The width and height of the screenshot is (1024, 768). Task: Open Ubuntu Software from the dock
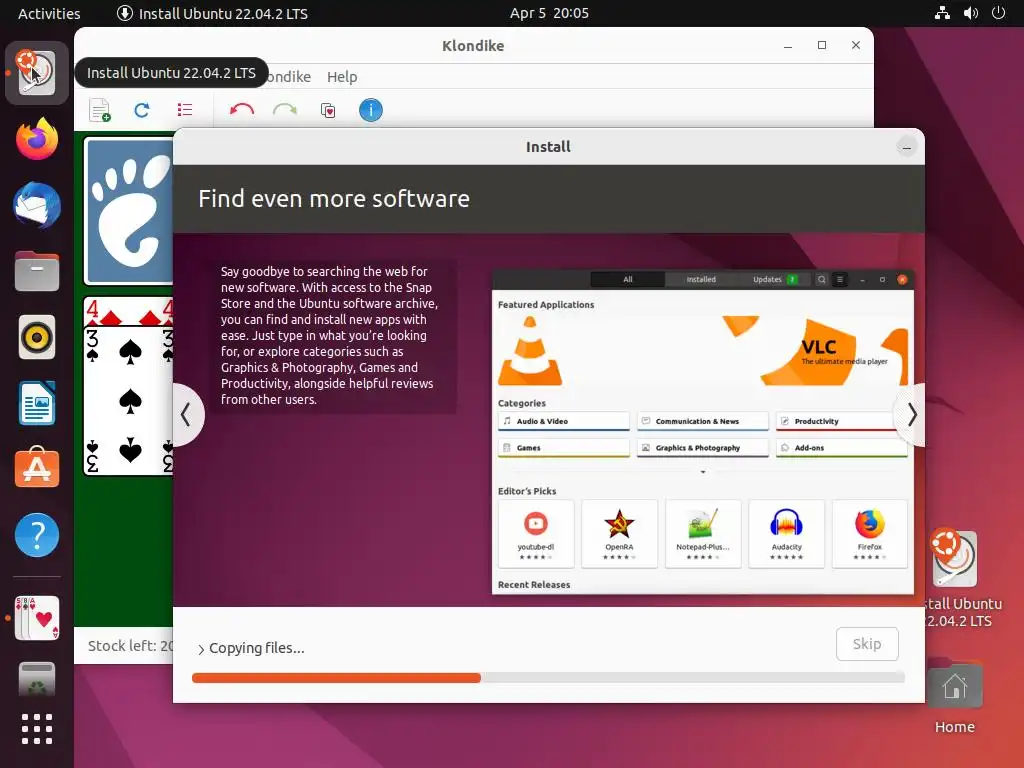(x=37, y=468)
